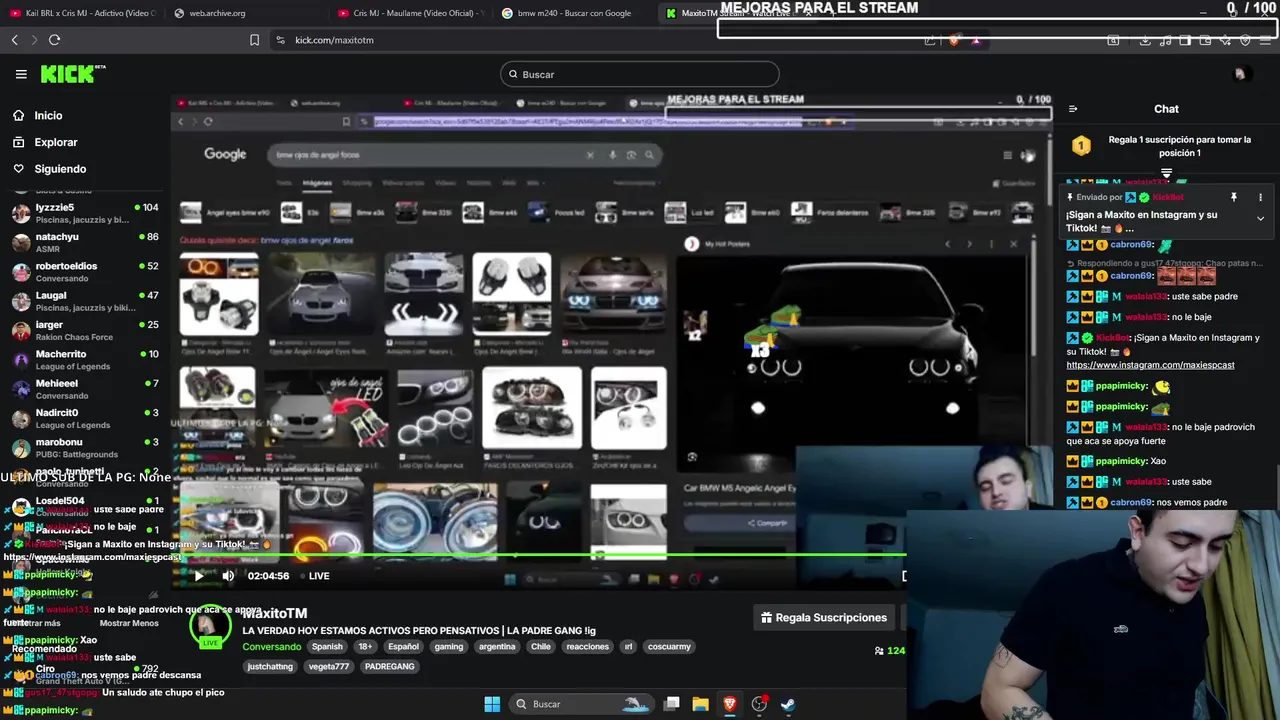Screen dimensions: 1280x720
Task: Switch to Kail BRL x Cris MJ tab
Action: click(x=86, y=13)
